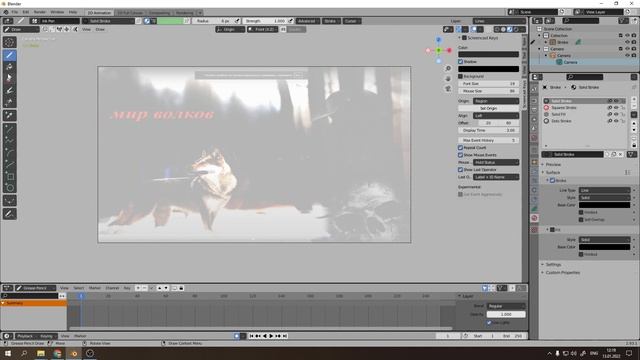
Task: Open the Advanced brush settings popover
Action: click(x=306, y=21)
